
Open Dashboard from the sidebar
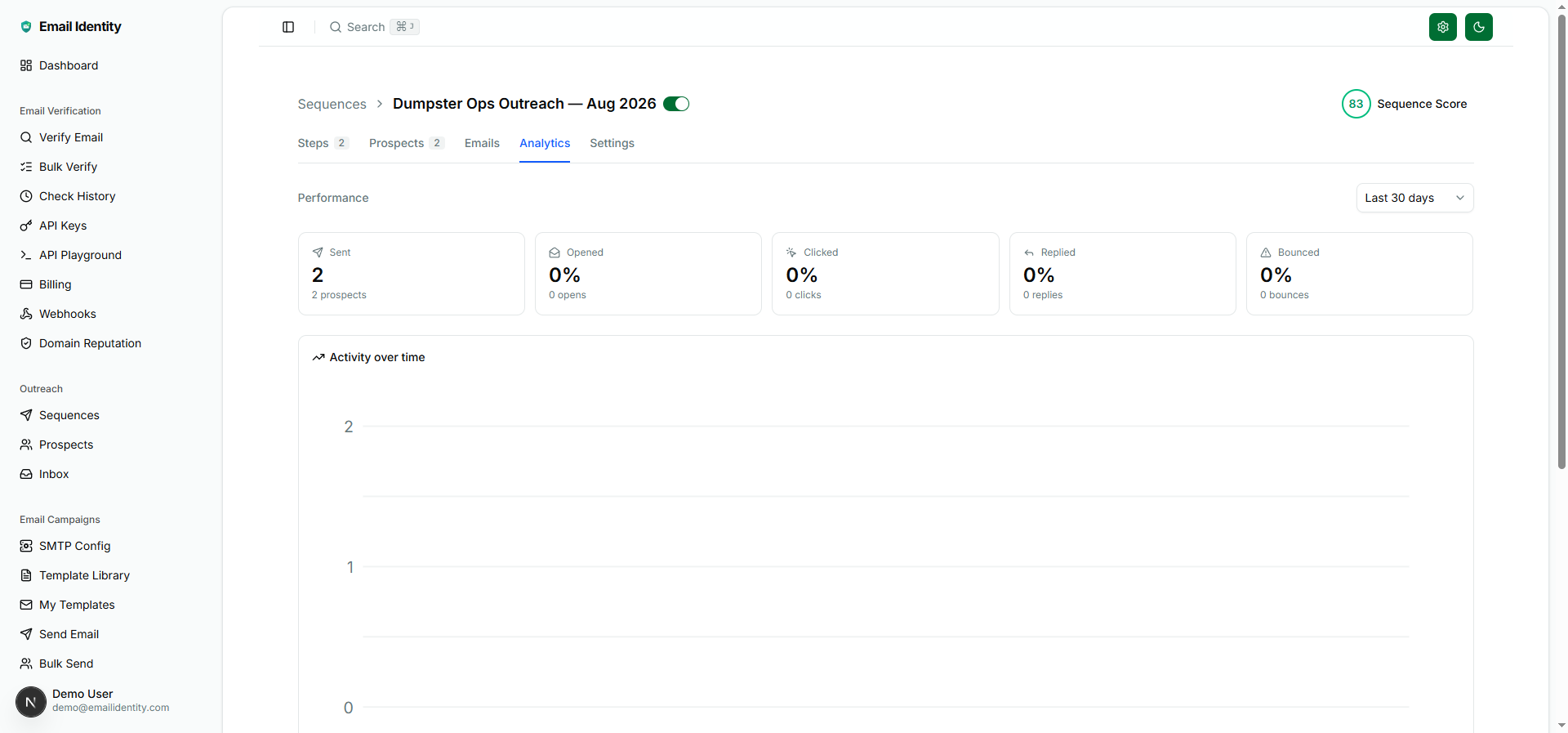pyautogui.click(x=59, y=65)
